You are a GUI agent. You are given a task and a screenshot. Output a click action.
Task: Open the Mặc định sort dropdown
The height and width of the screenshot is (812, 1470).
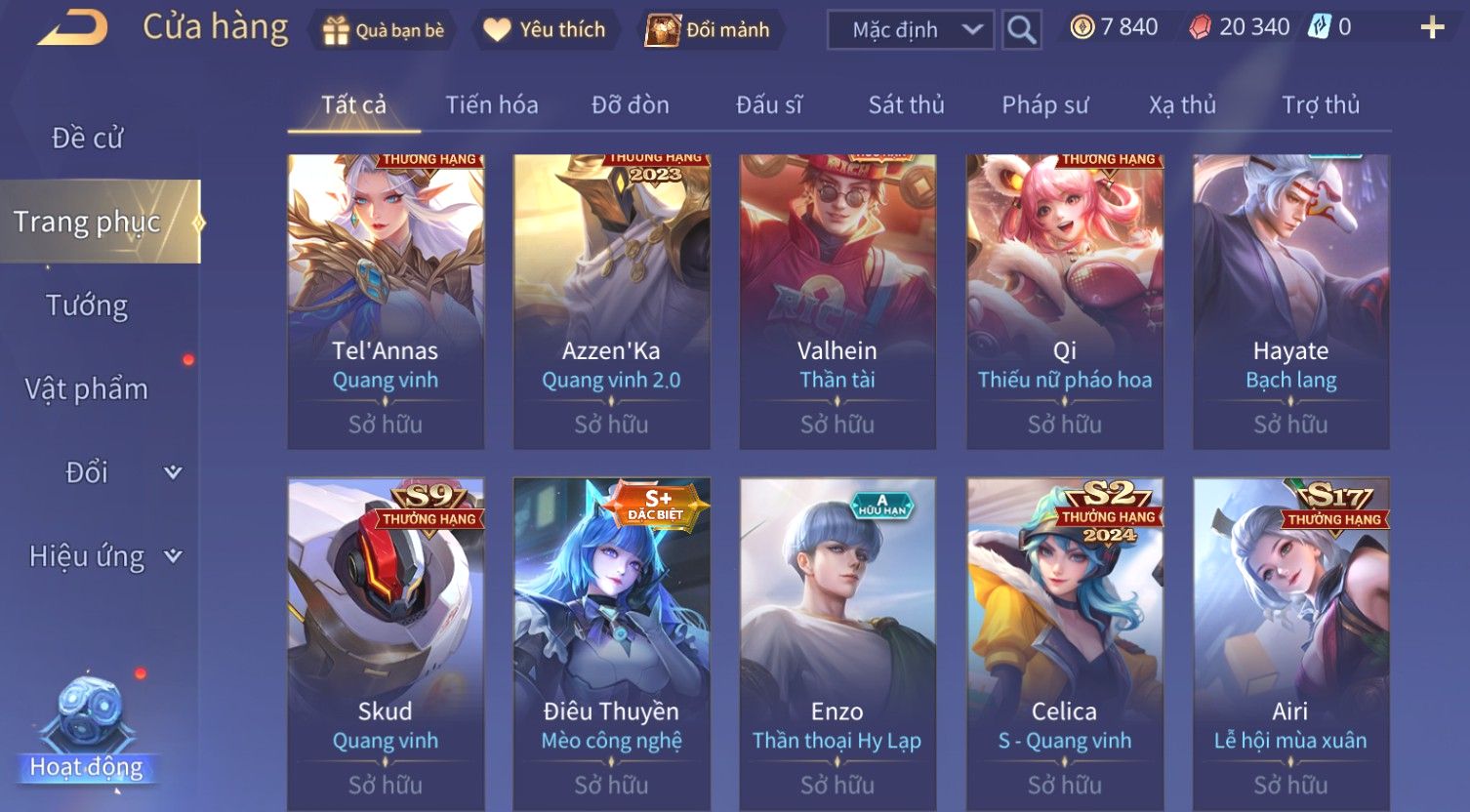pyautogui.click(x=911, y=30)
